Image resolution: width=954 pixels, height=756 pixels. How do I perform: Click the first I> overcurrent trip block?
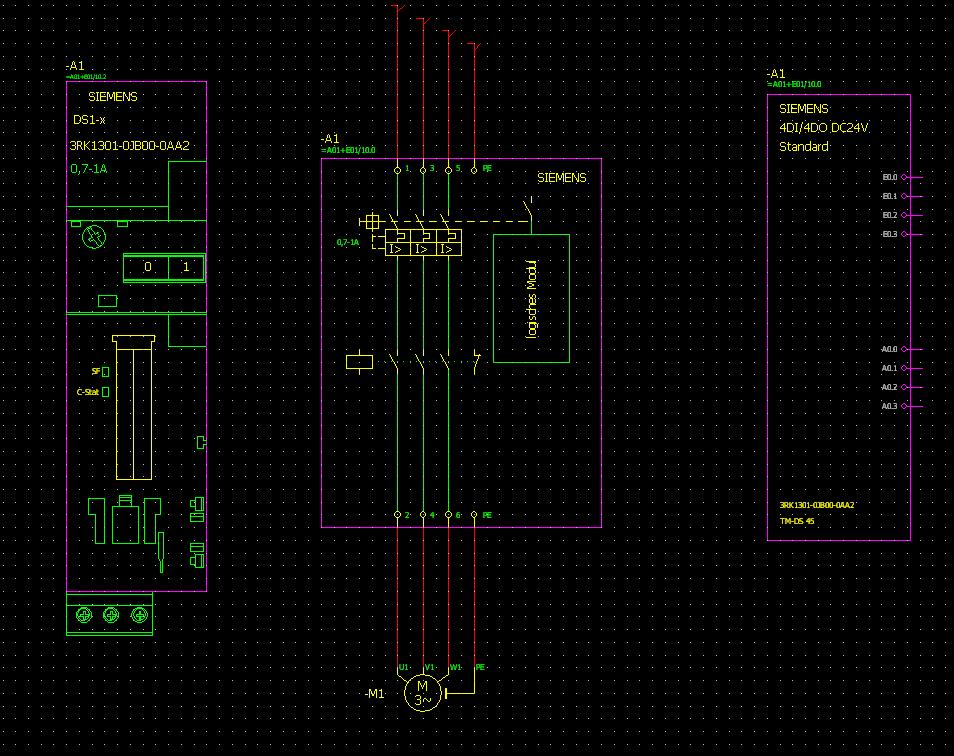click(x=395, y=249)
